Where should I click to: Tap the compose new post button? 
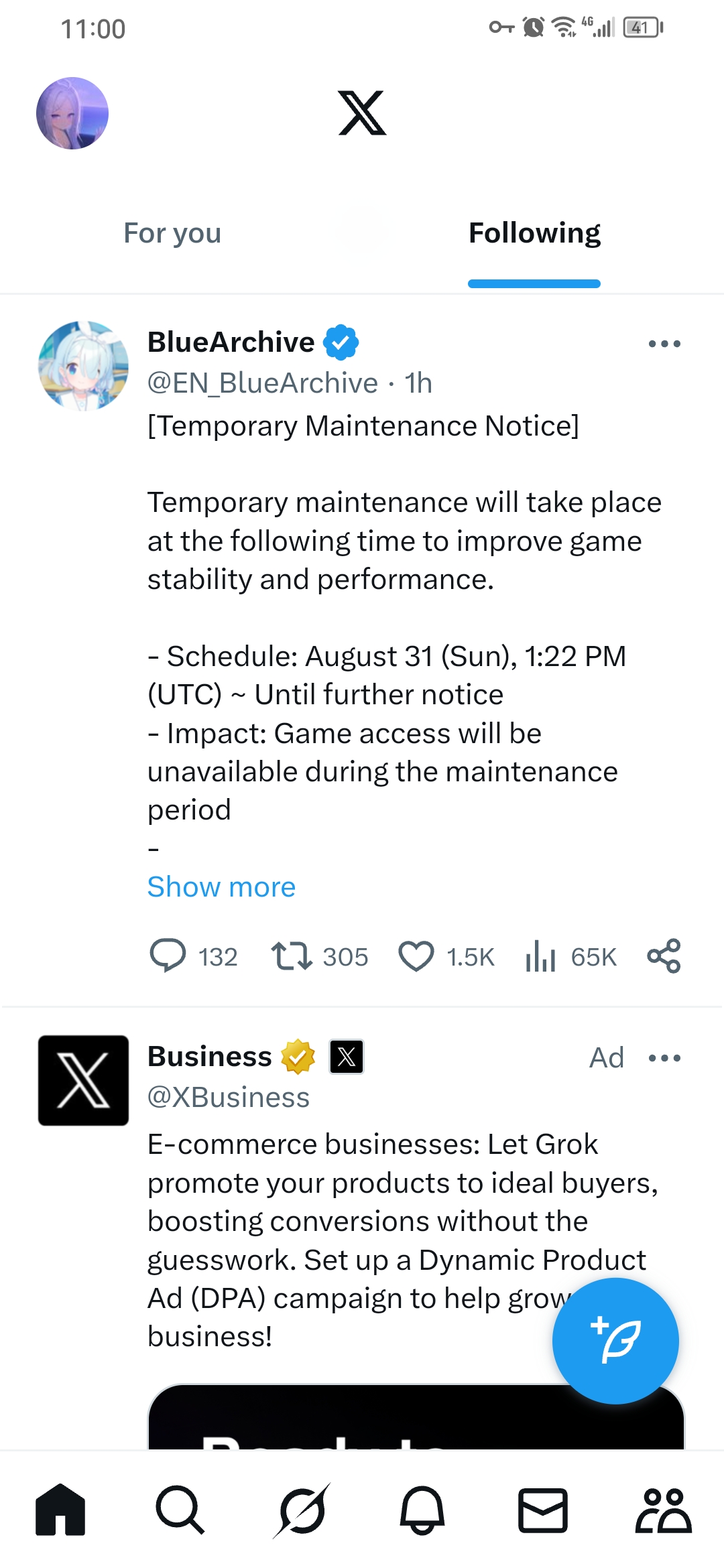click(x=615, y=1341)
